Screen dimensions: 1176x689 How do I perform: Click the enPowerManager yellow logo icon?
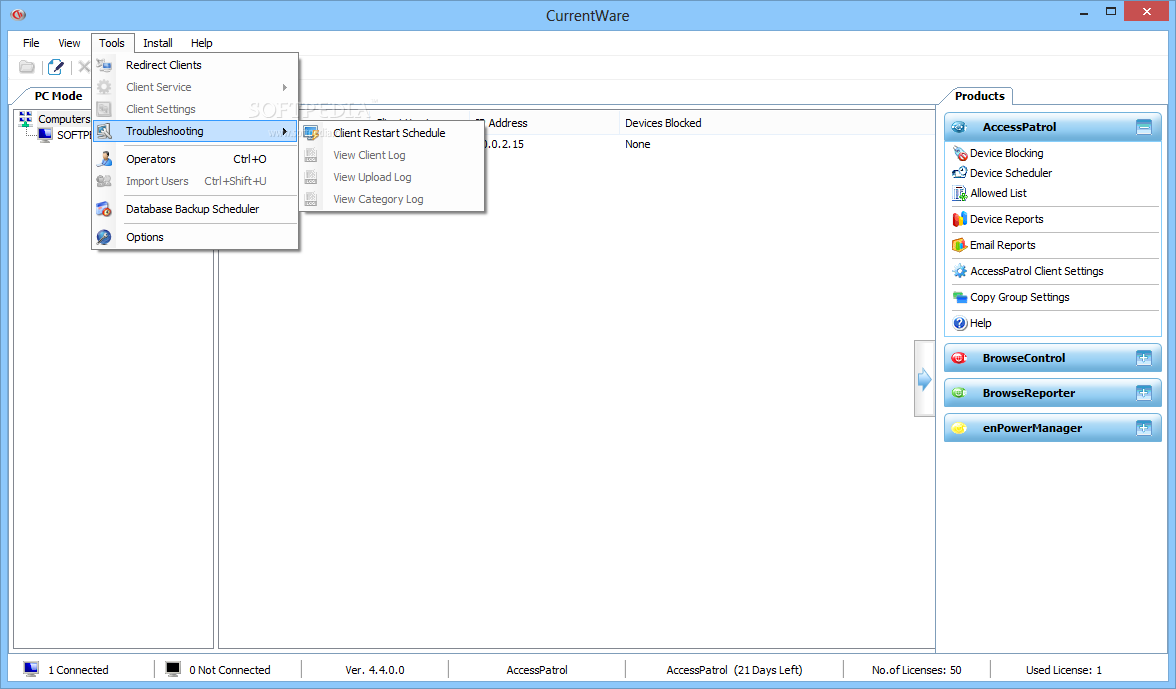(958, 428)
